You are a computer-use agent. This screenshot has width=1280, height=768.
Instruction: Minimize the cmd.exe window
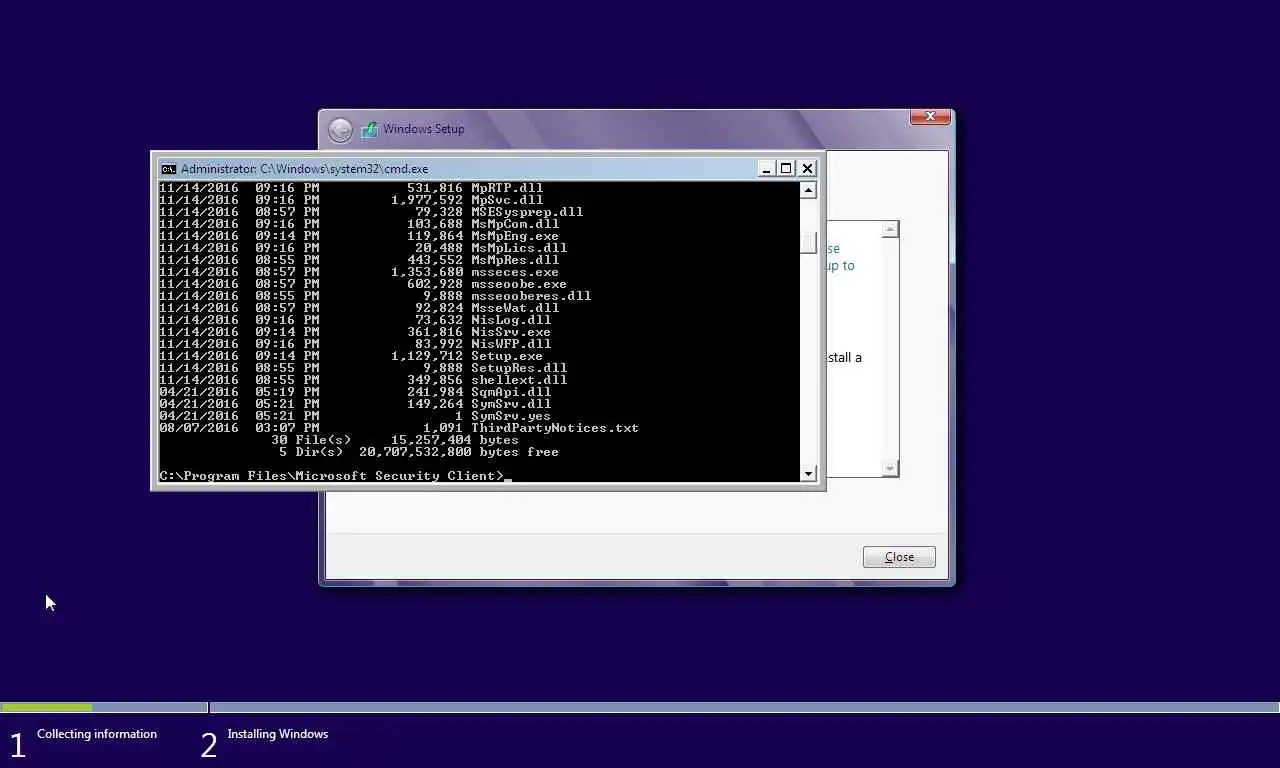(x=766, y=169)
